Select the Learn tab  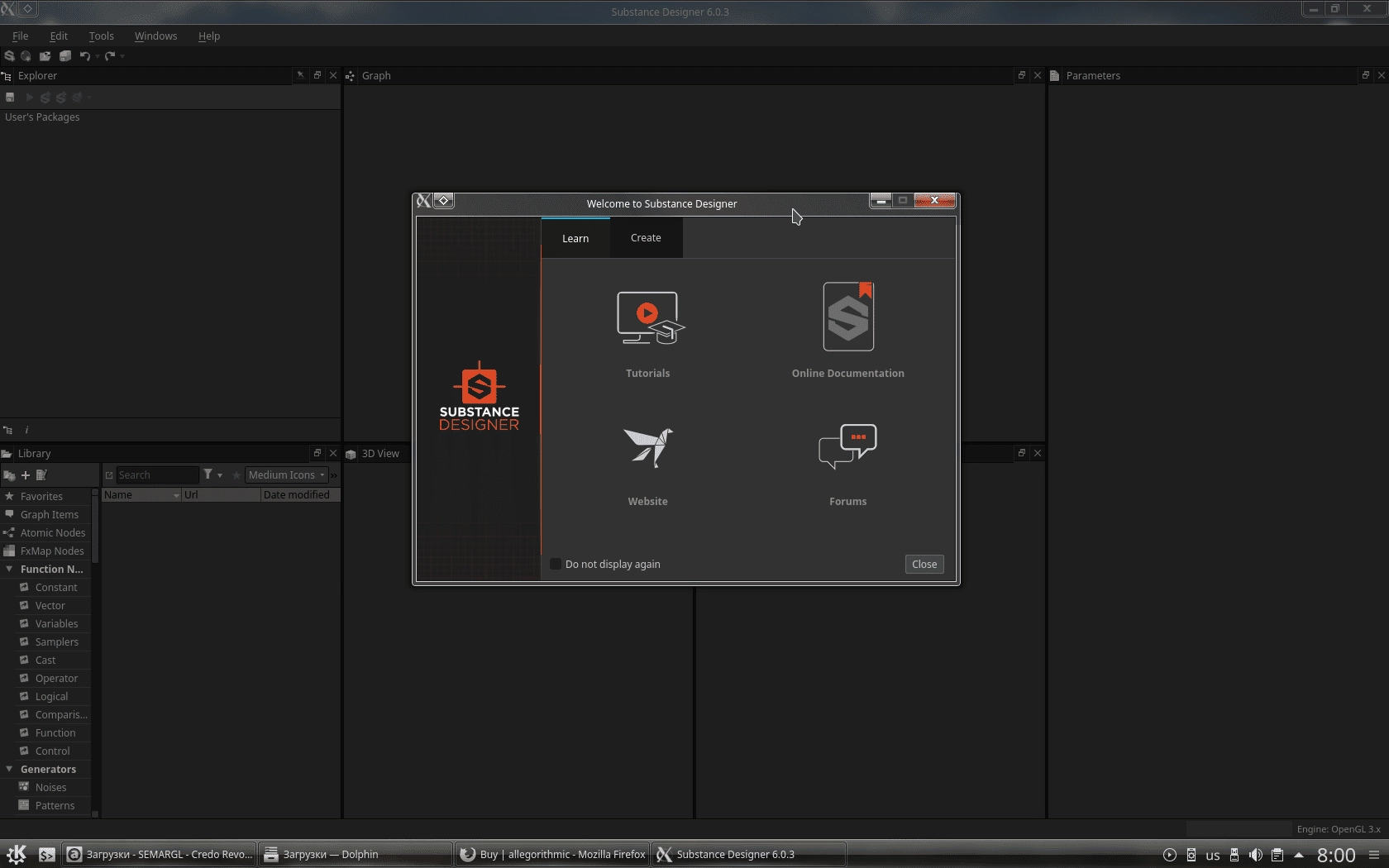pyautogui.click(x=575, y=238)
